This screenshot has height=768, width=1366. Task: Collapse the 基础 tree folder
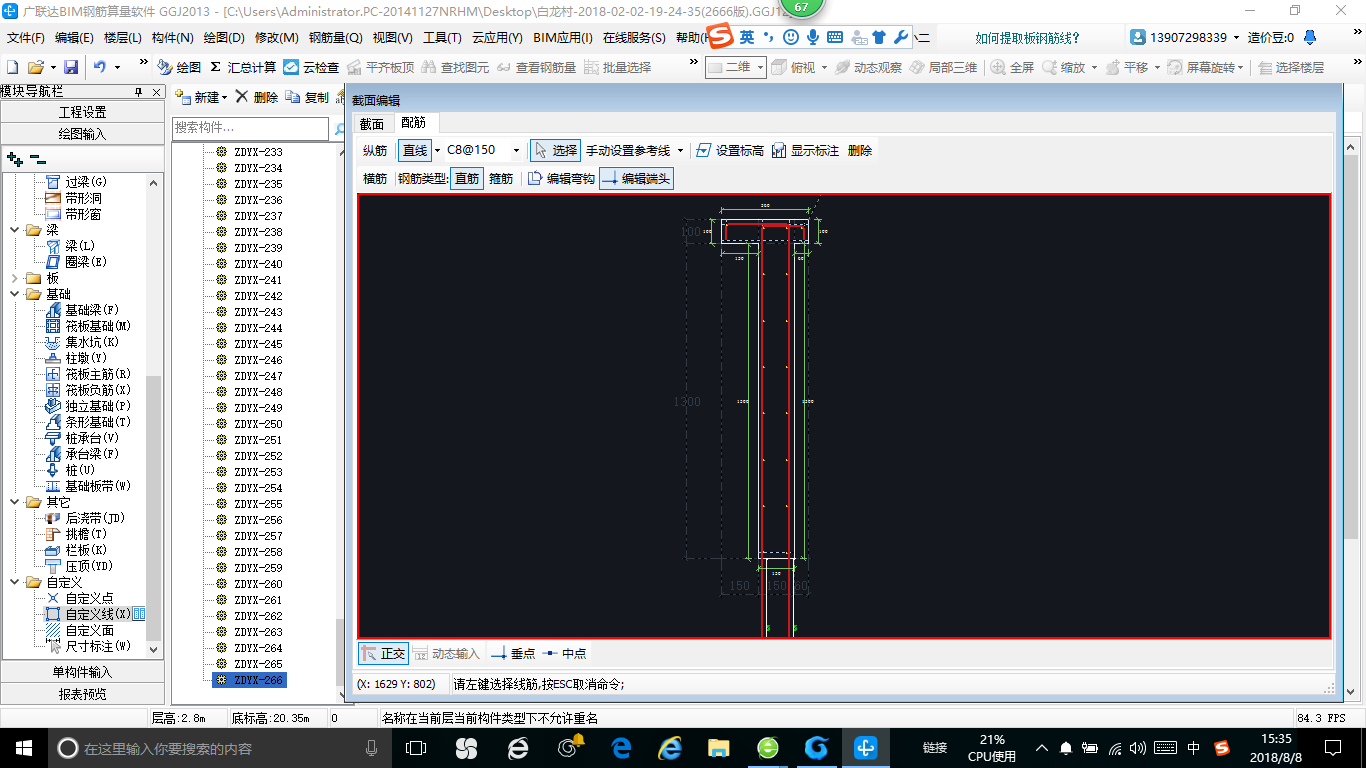point(14,294)
